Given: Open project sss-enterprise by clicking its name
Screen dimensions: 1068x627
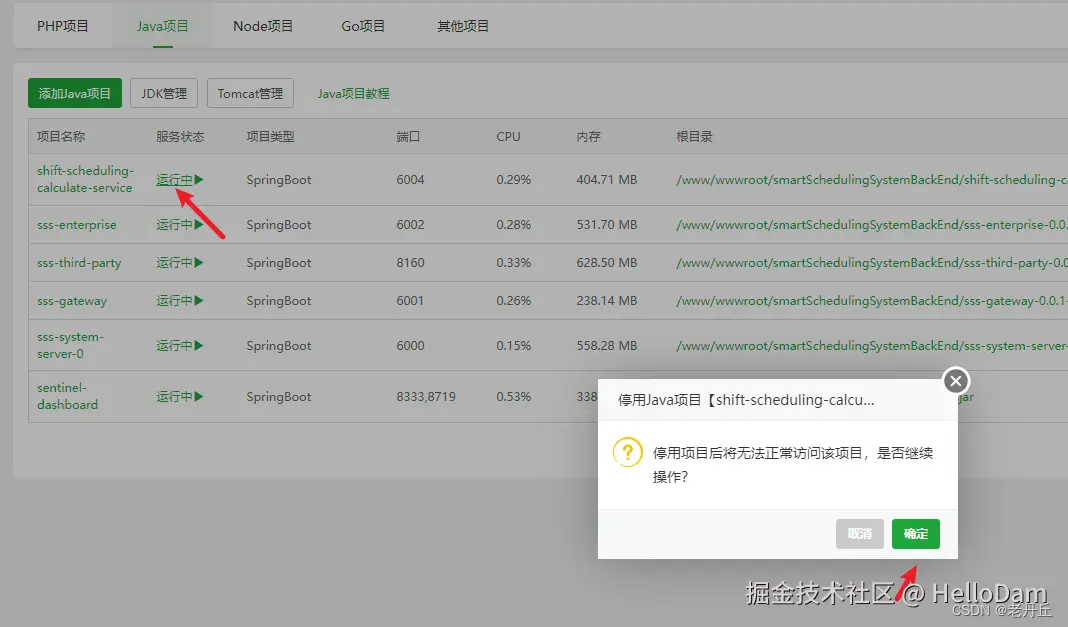Looking at the screenshot, I should [78, 224].
